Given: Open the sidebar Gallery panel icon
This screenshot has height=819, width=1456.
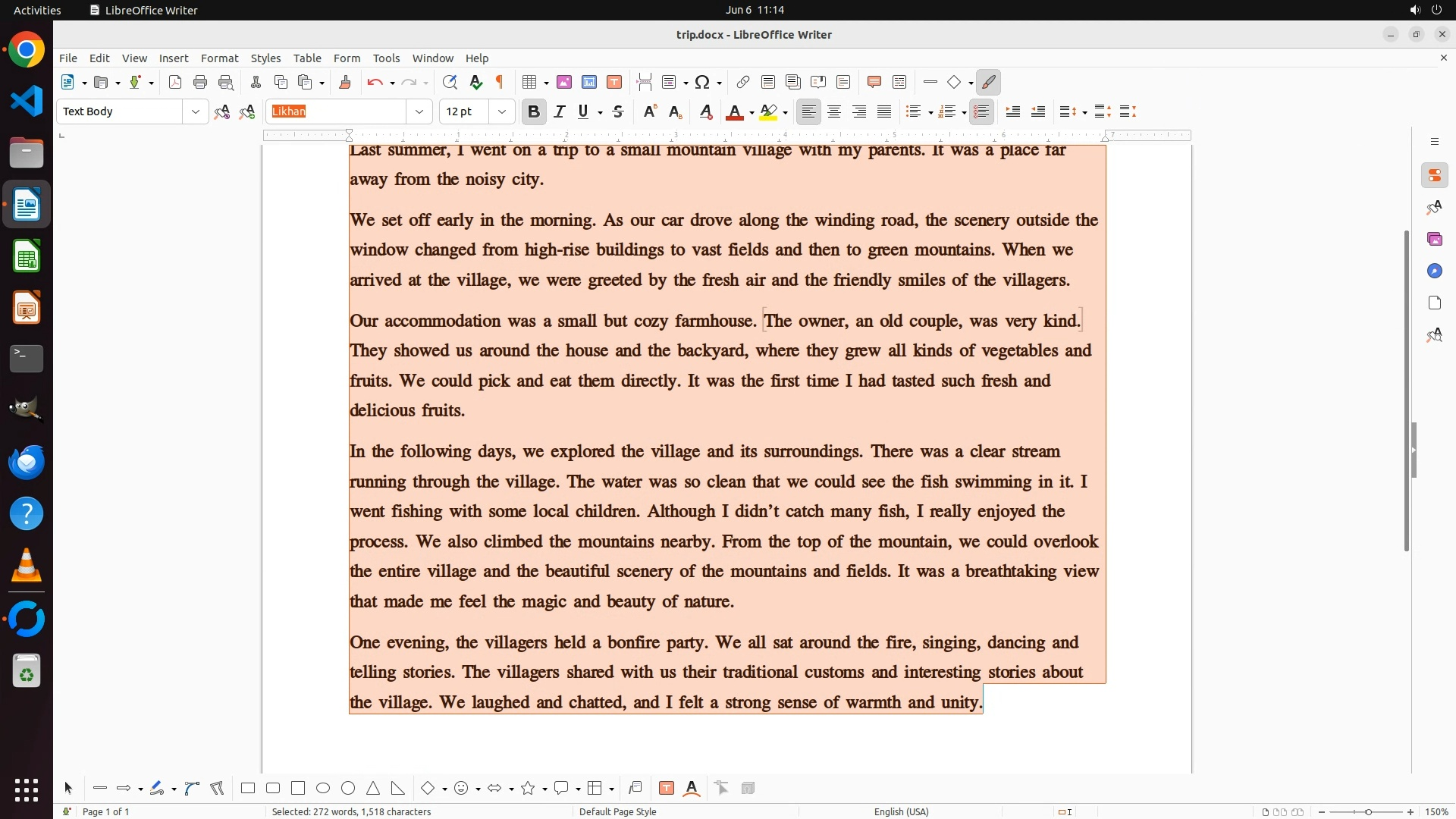Looking at the screenshot, I should click(1434, 240).
